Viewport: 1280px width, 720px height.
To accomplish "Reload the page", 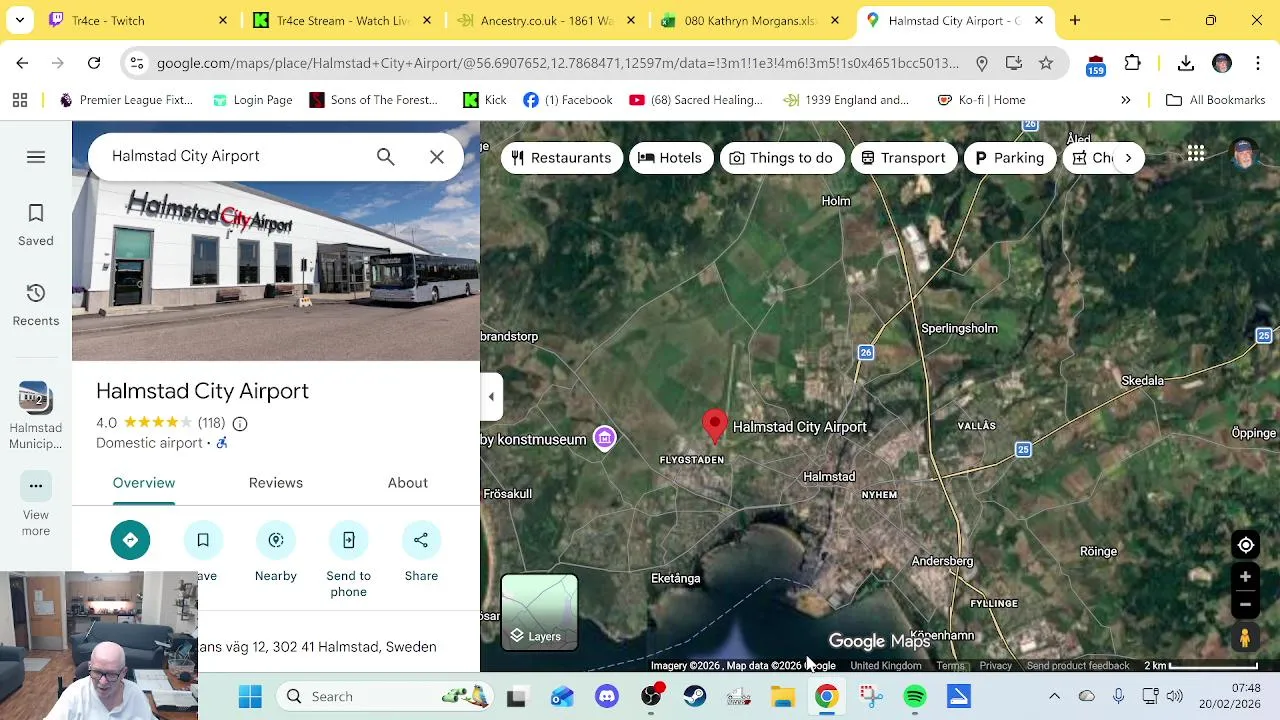I will coord(94,63).
